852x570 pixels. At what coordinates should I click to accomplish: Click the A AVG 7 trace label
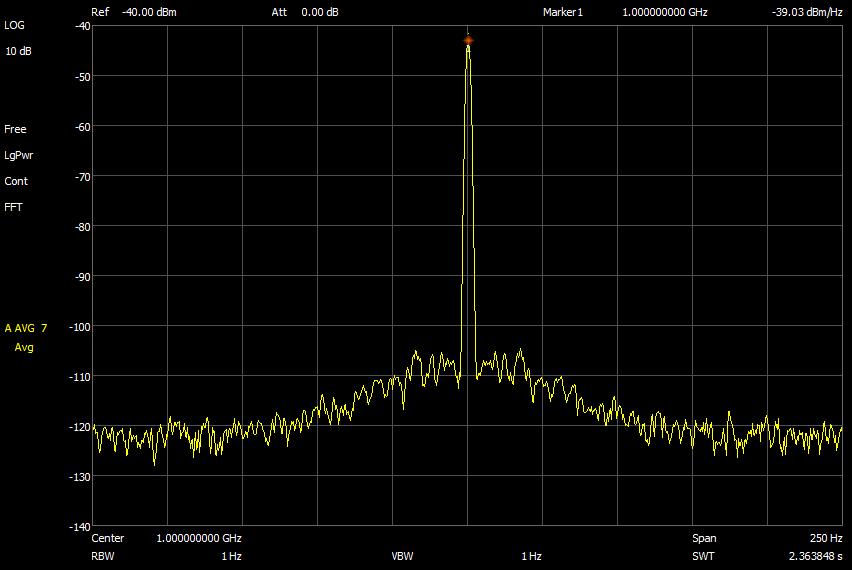[26, 328]
